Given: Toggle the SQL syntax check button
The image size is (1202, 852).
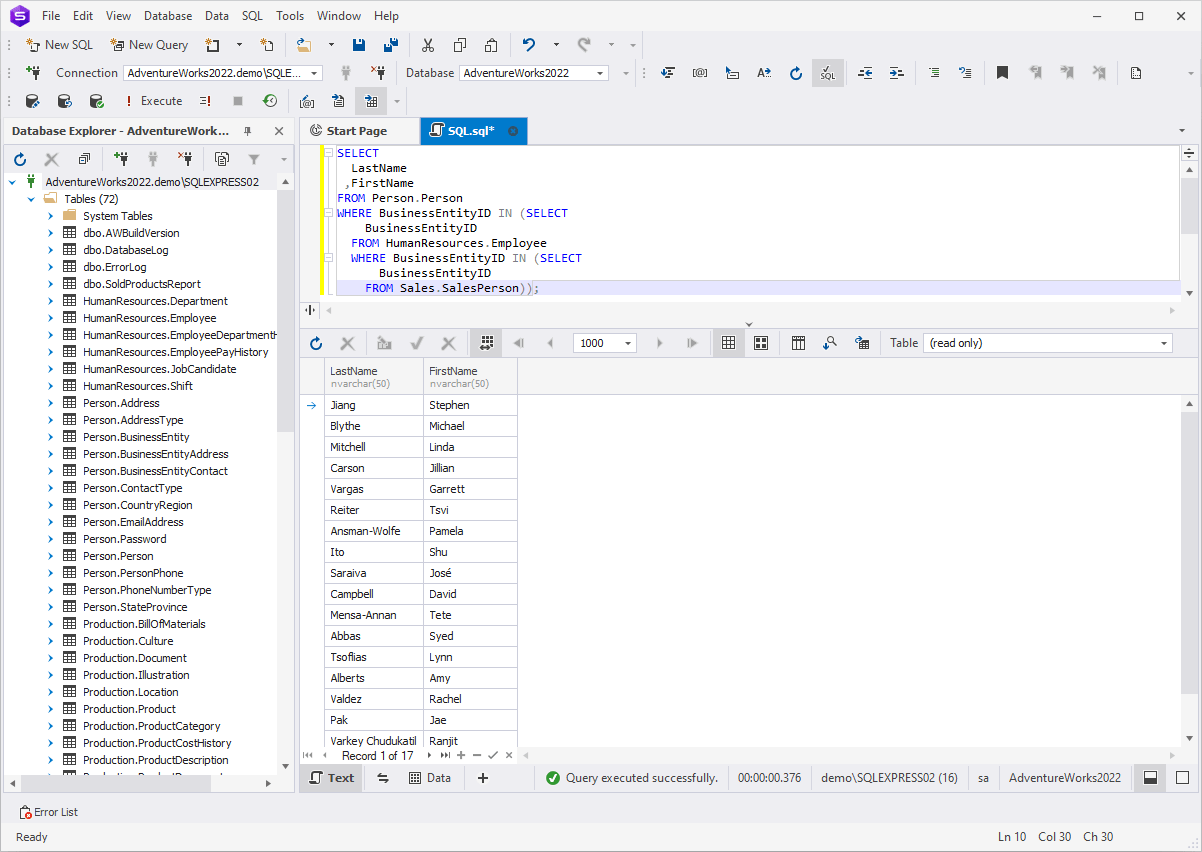Looking at the screenshot, I should (827, 73).
